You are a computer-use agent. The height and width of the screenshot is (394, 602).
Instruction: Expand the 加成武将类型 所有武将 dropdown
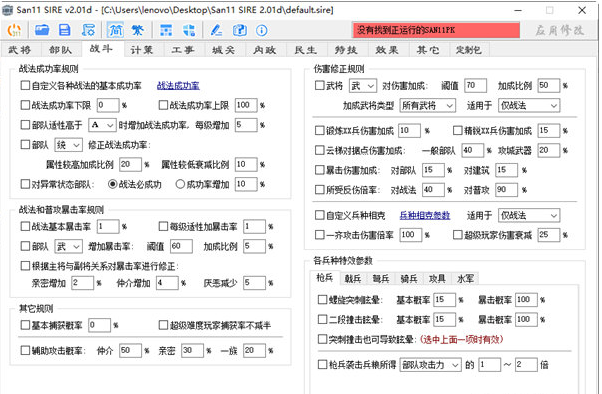click(x=428, y=105)
